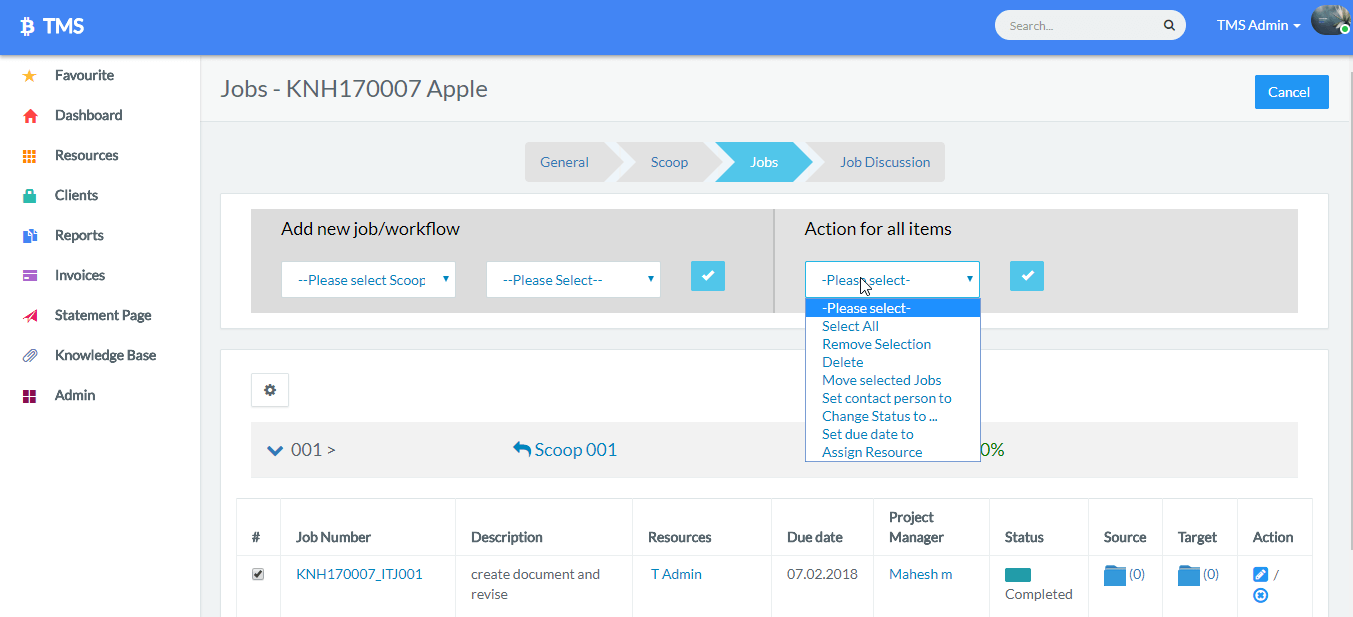Open Mahesh m project manager link
1353x617 pixels.
pos(920,574)
